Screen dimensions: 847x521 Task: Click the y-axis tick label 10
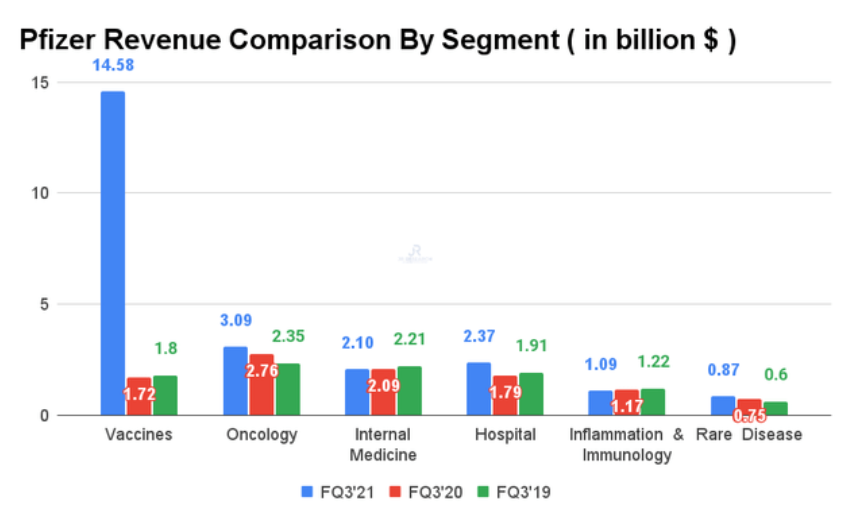pos(40,193)
